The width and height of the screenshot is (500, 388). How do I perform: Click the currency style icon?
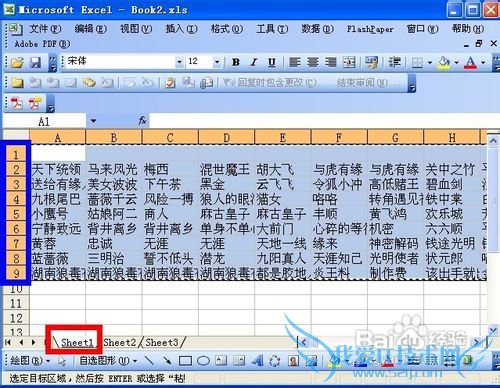point(371,62)
